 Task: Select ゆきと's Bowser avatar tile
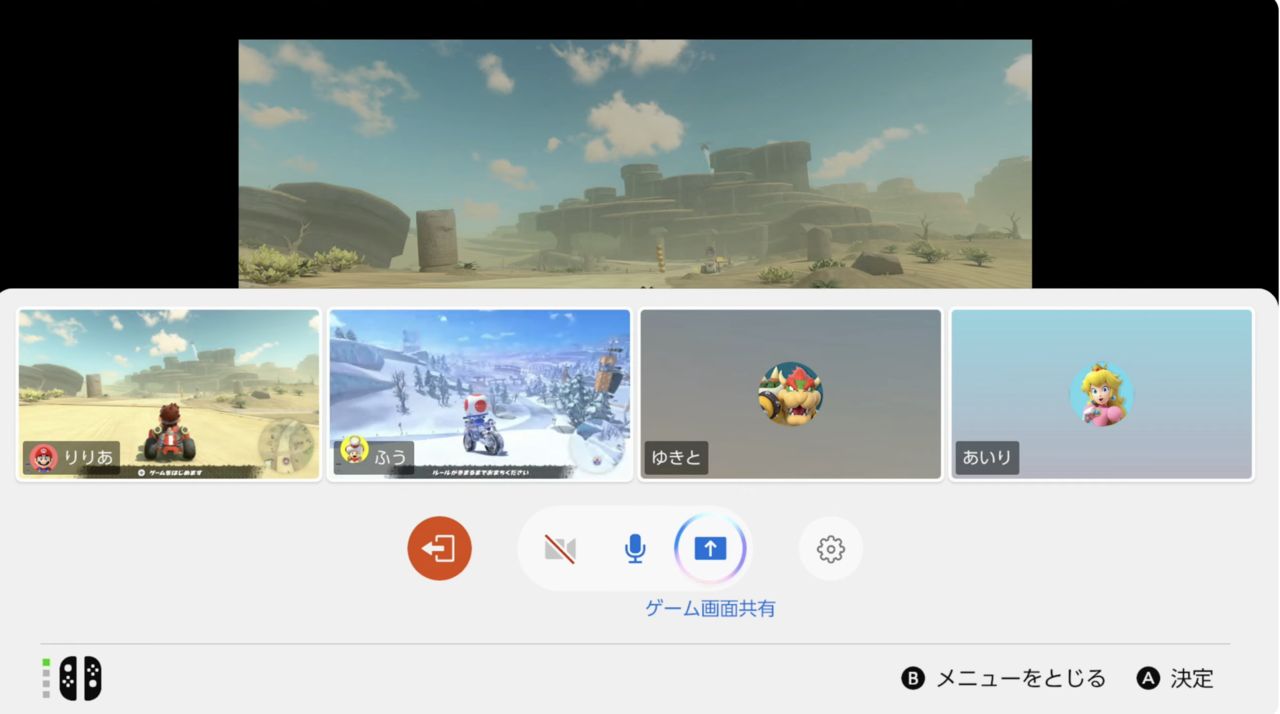[x=791, y=394]
